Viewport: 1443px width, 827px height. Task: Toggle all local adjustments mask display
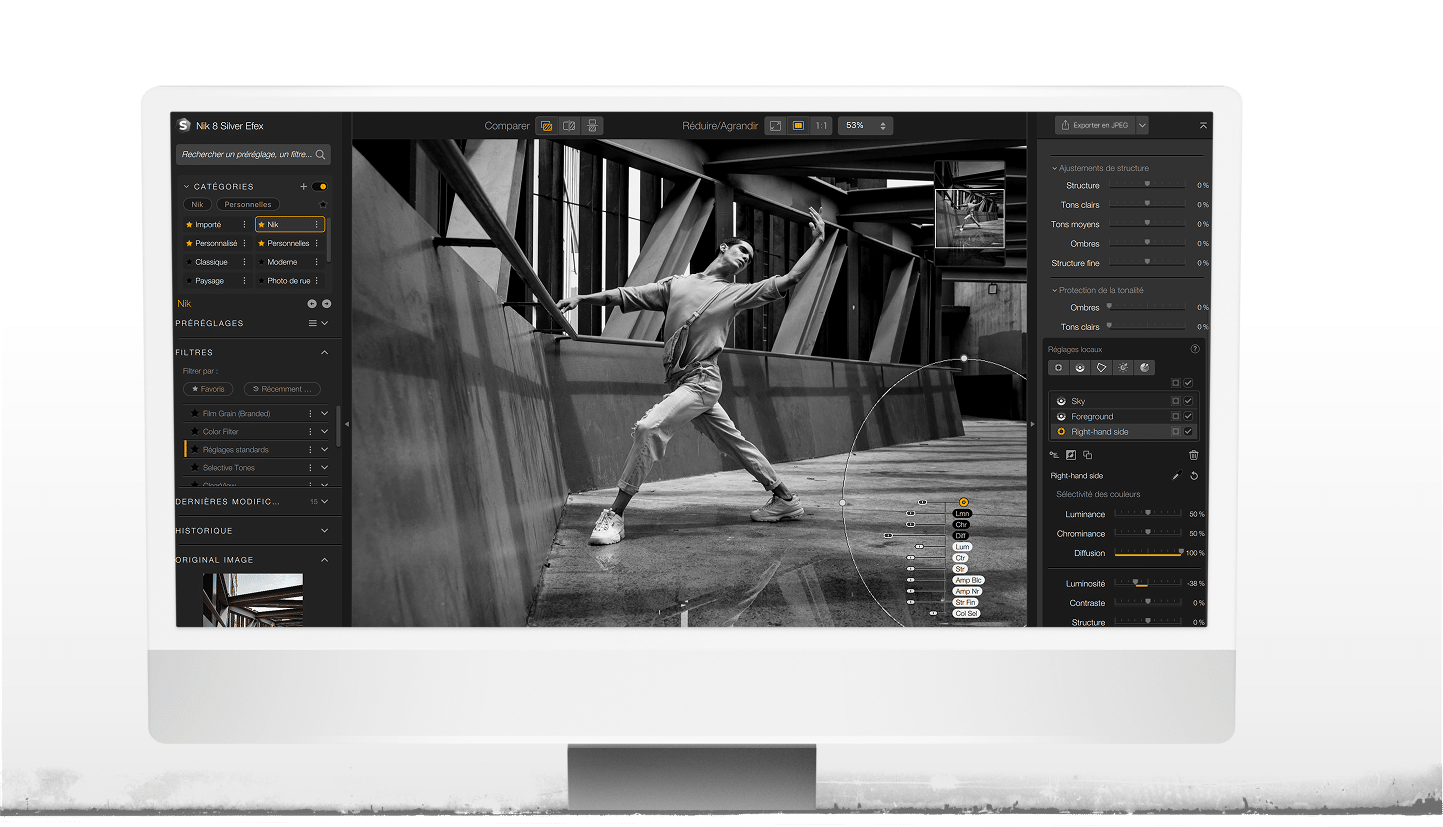(x=1176, y=383)
